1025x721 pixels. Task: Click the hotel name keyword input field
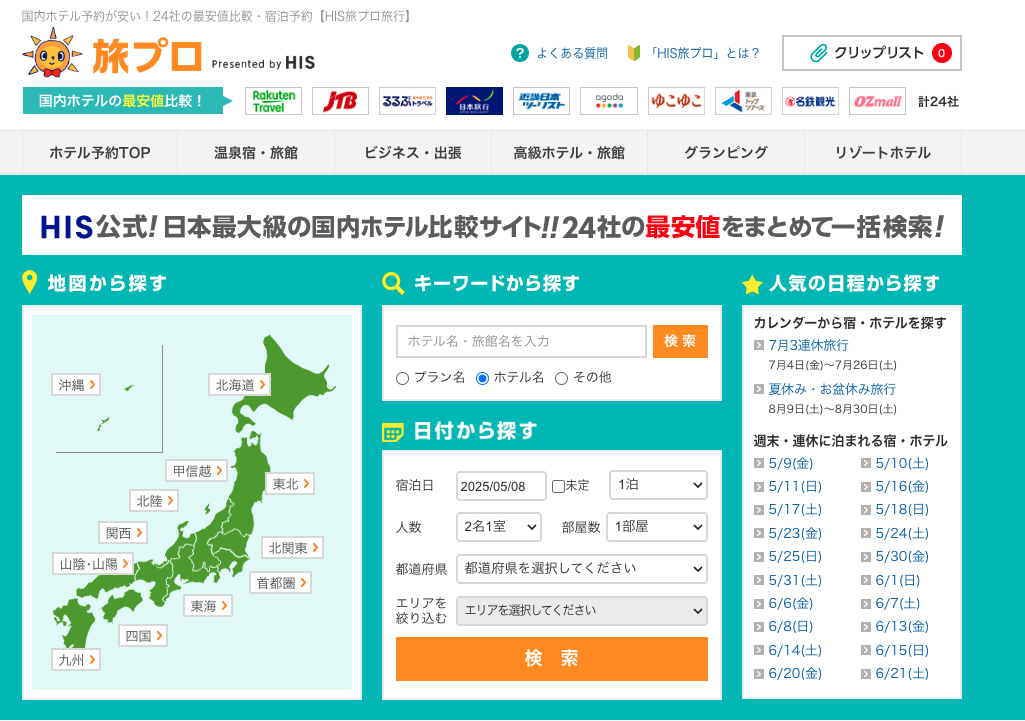[x=521, y=341]
